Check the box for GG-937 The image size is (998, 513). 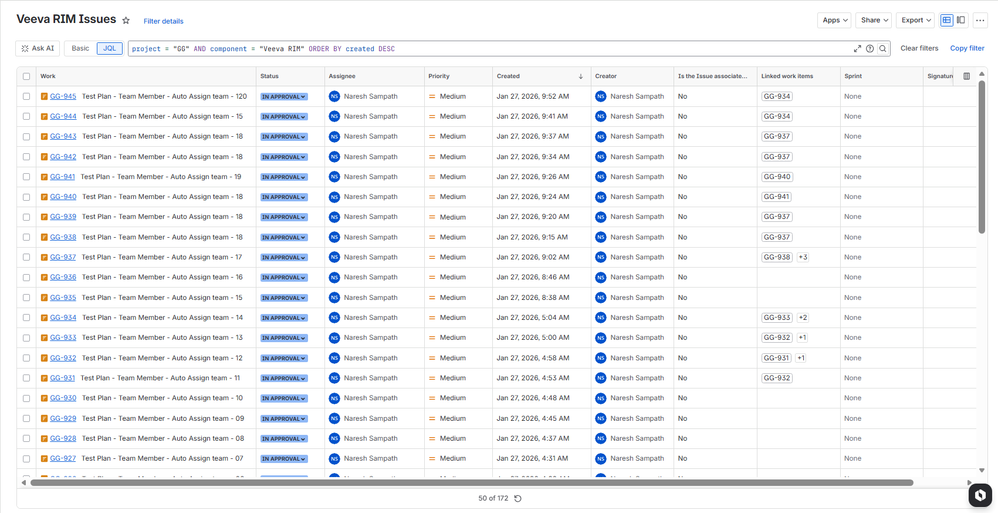point(26,257)
